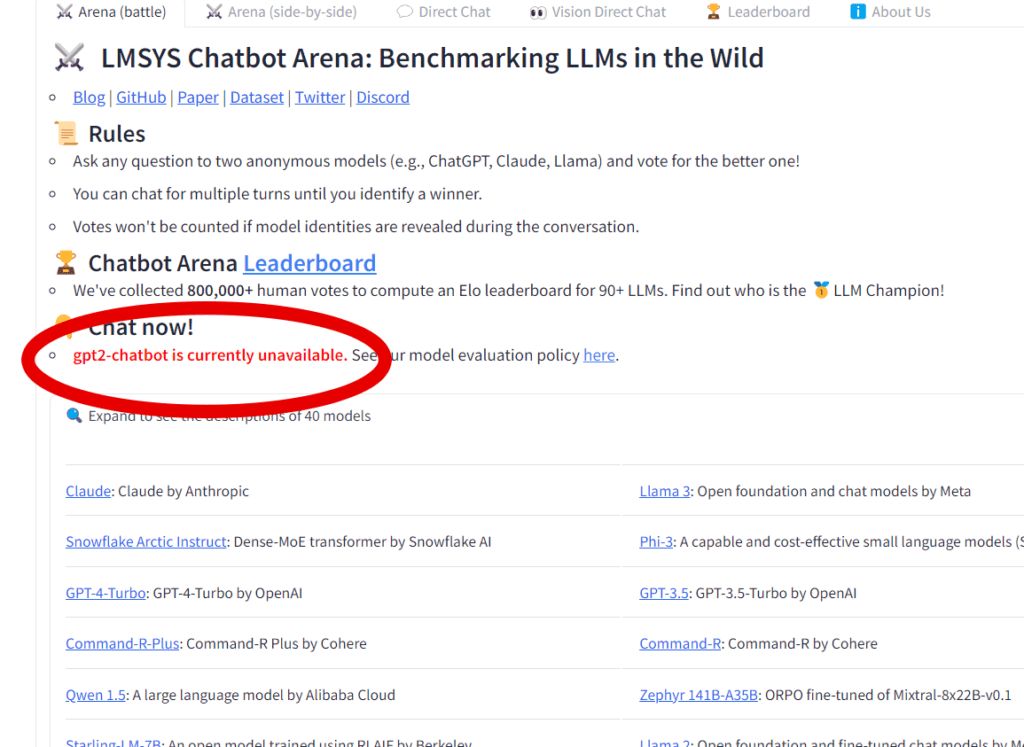The height and width of the screenshot is (747, 1024).
Task: Switch to Arena (side-by-side) tab
Action: [x=281, y=12]
